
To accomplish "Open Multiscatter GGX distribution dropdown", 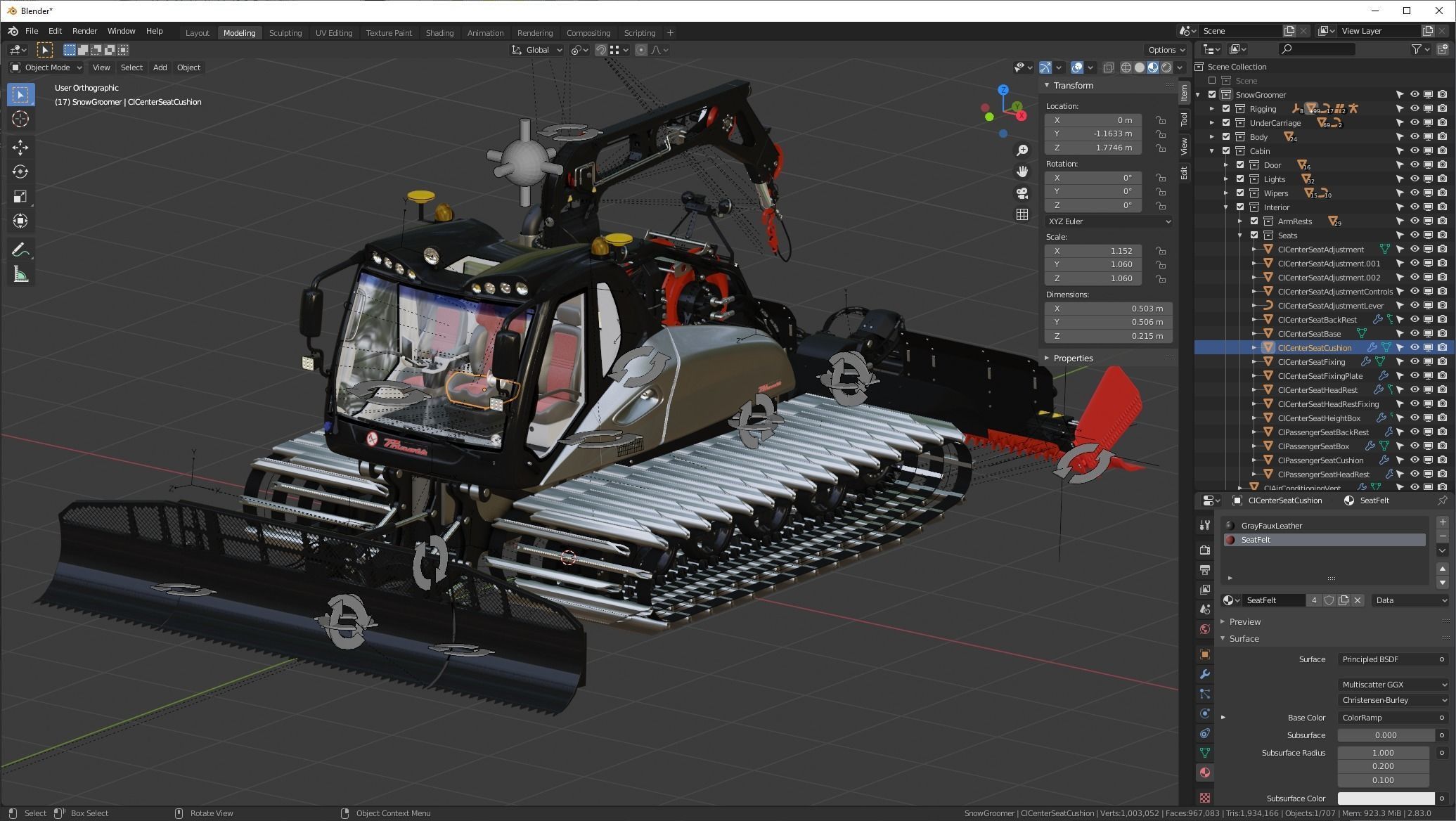I will [1394, 685].
